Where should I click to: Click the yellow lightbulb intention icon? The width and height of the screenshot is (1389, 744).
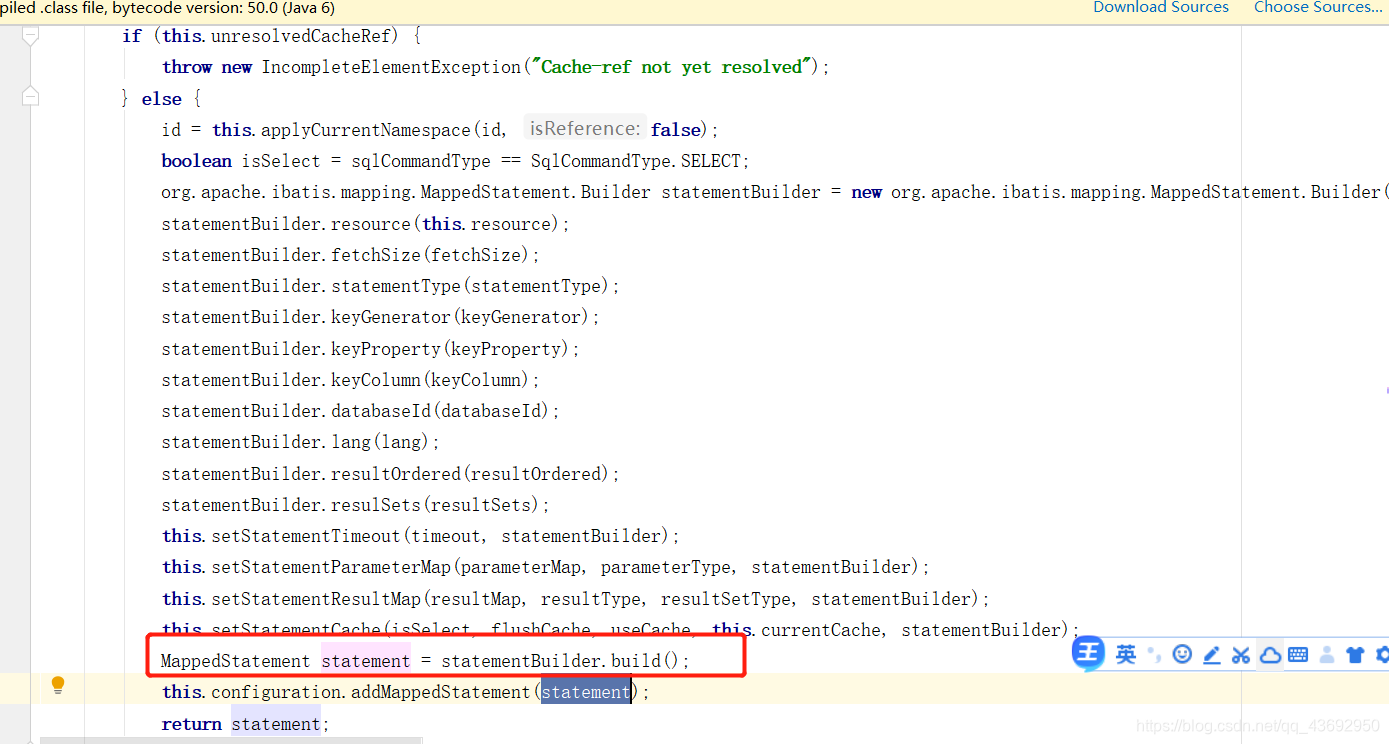[x=58, y=685]
